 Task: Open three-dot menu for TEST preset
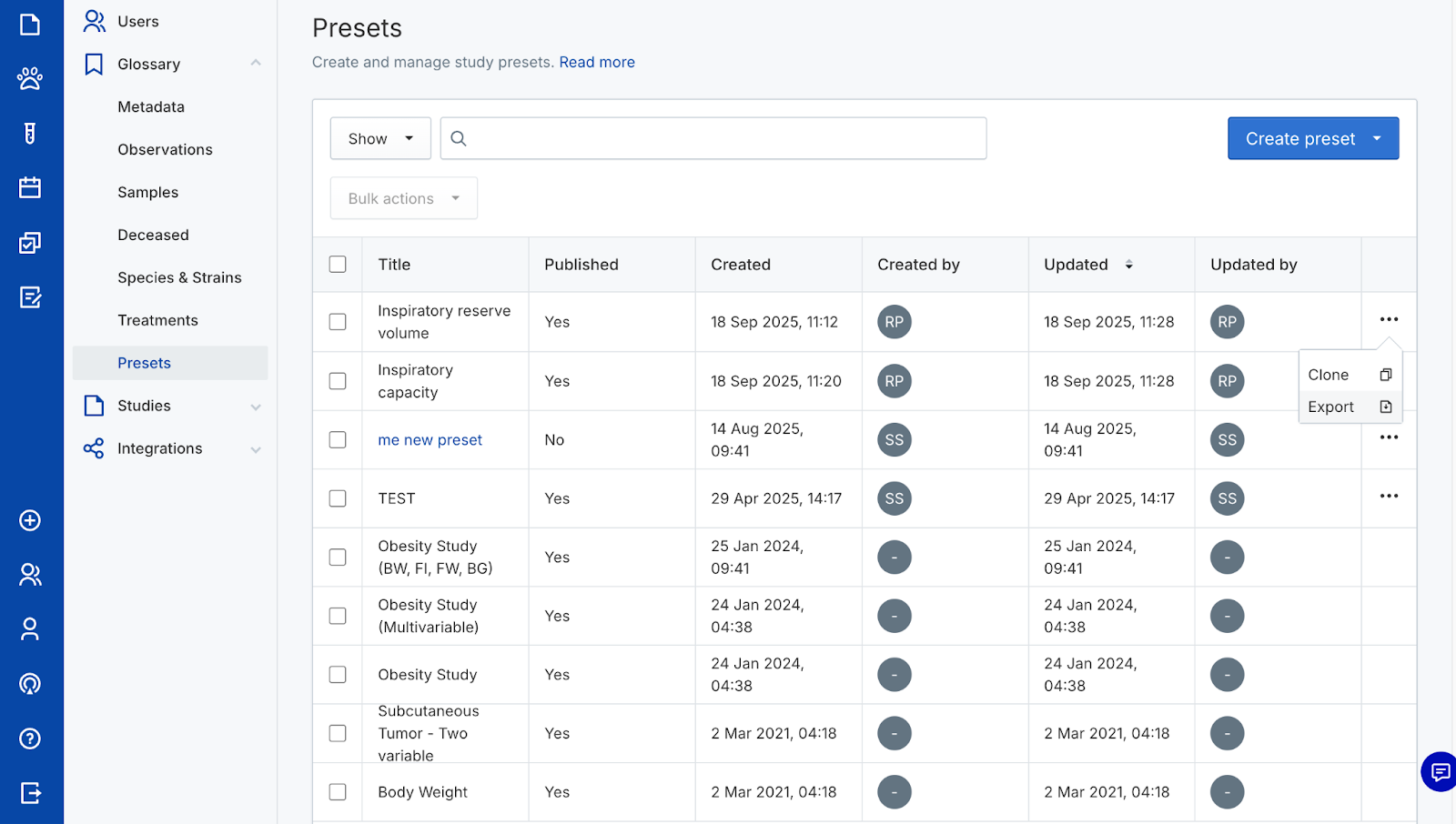[1389, 497]
